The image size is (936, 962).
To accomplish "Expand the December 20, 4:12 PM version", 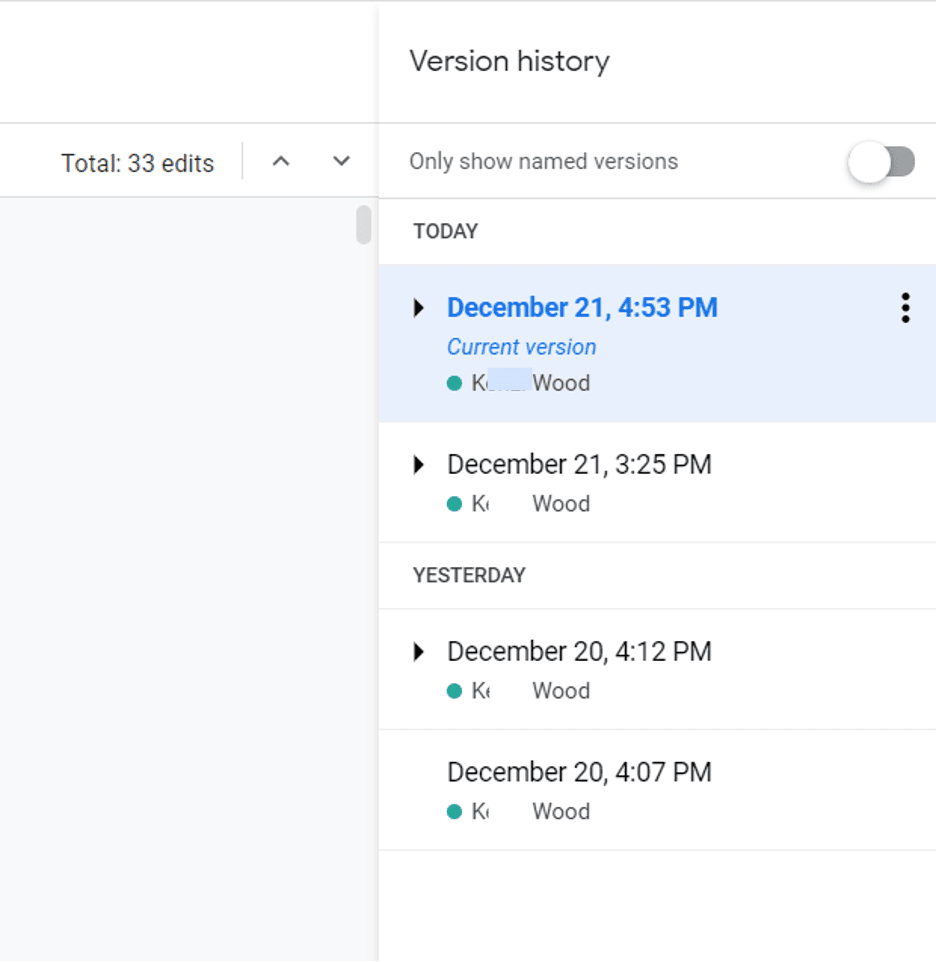I will tap(419, 652).
